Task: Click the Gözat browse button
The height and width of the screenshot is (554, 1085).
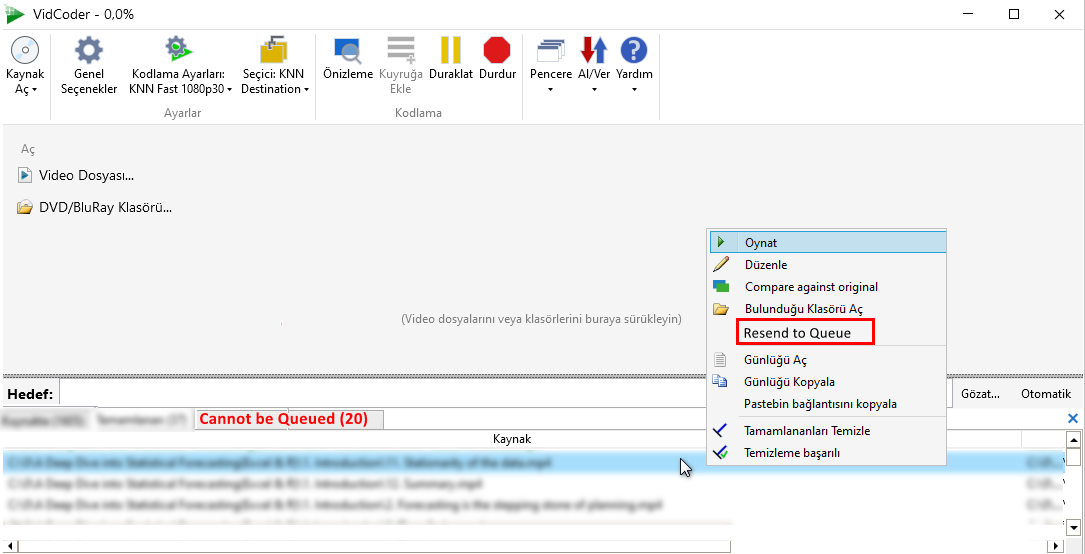Action: pos(981,394)
